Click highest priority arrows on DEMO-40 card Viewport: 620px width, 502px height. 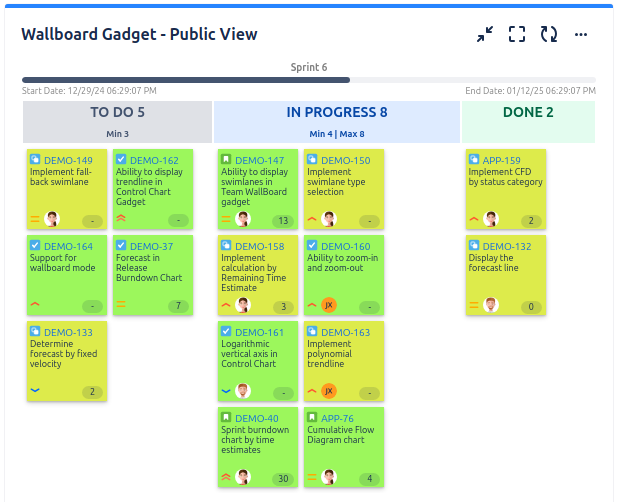[226, 477]
